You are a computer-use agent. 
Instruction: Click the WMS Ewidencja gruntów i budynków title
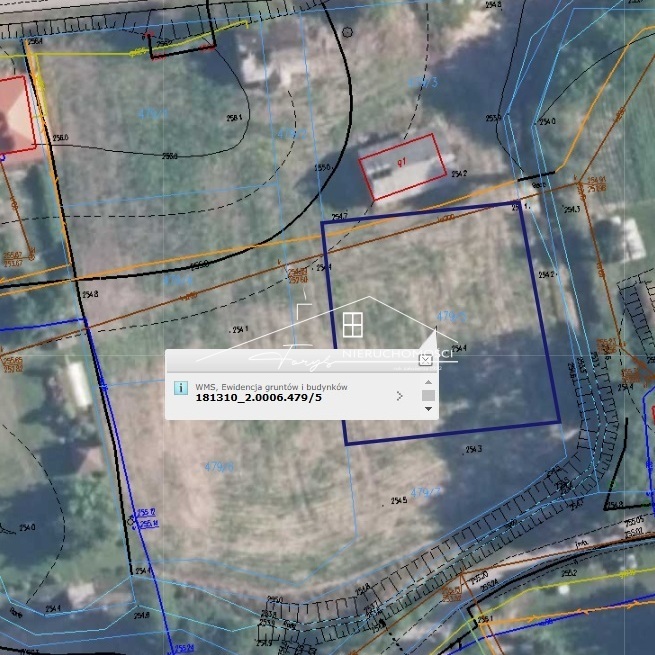pyautogui.click(x=271, y=386)
